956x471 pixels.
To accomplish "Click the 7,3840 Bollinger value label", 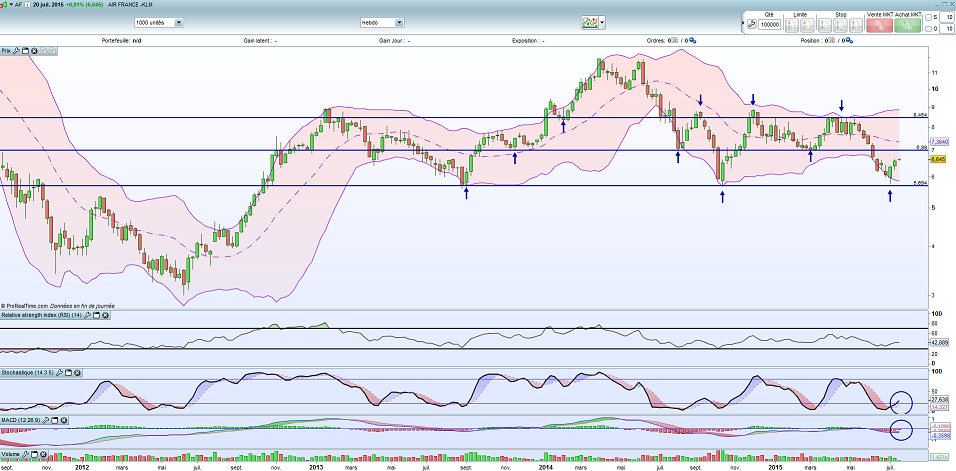I will click(940, 141).
